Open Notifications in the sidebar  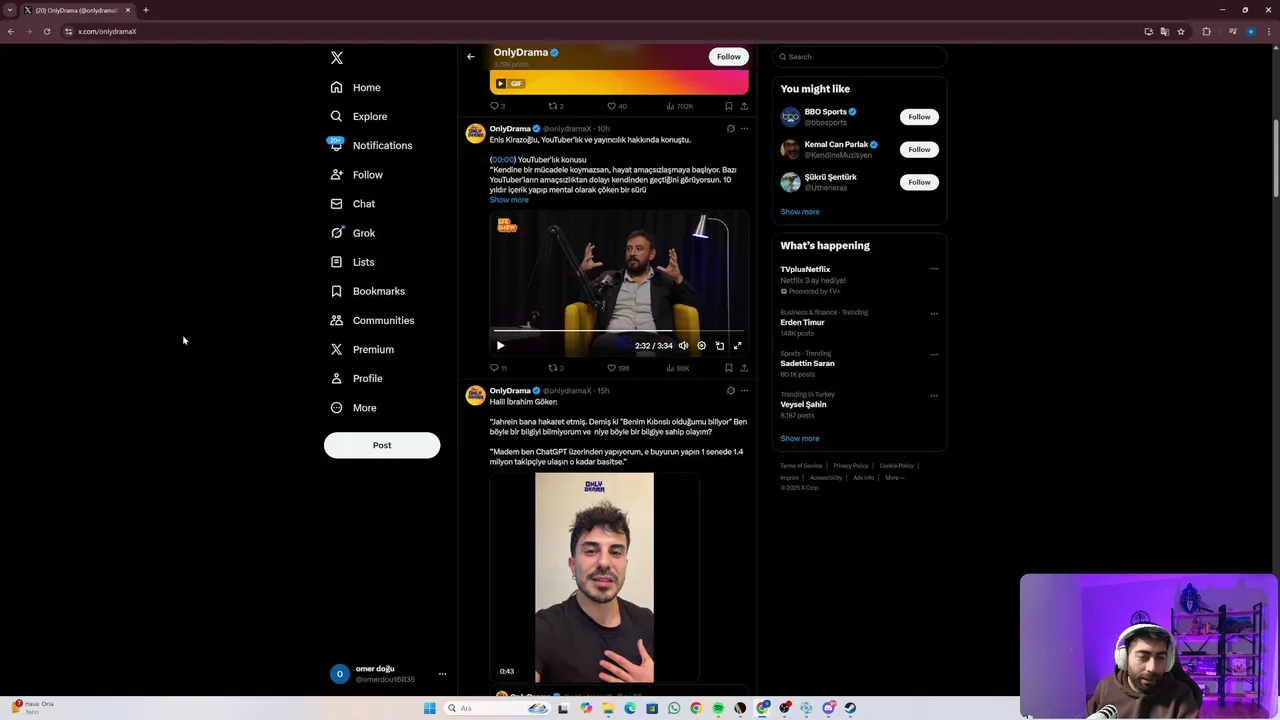(371, 145)
